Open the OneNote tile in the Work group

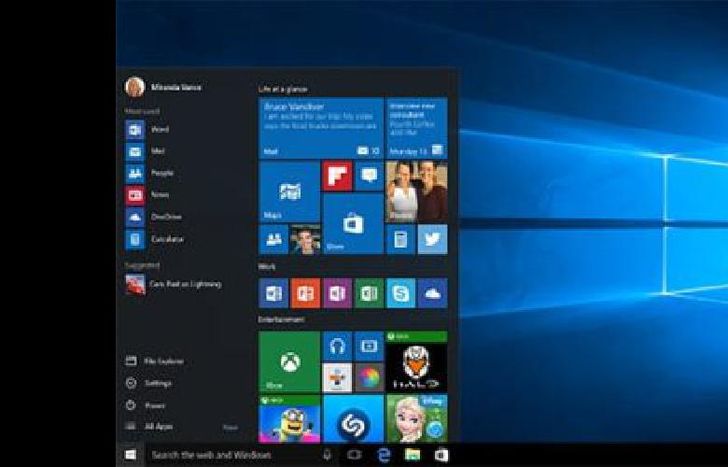coord(337,293)
